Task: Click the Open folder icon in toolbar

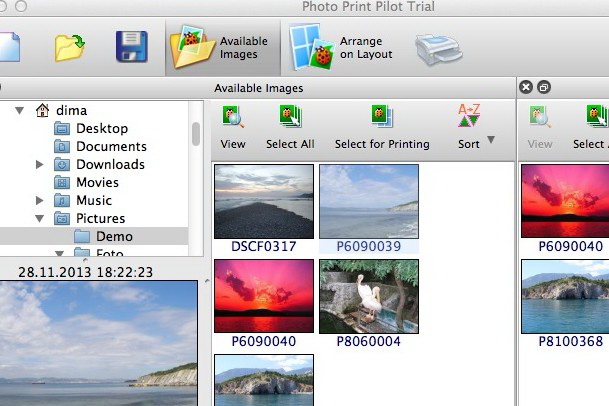Action: (x=70, y=46)
